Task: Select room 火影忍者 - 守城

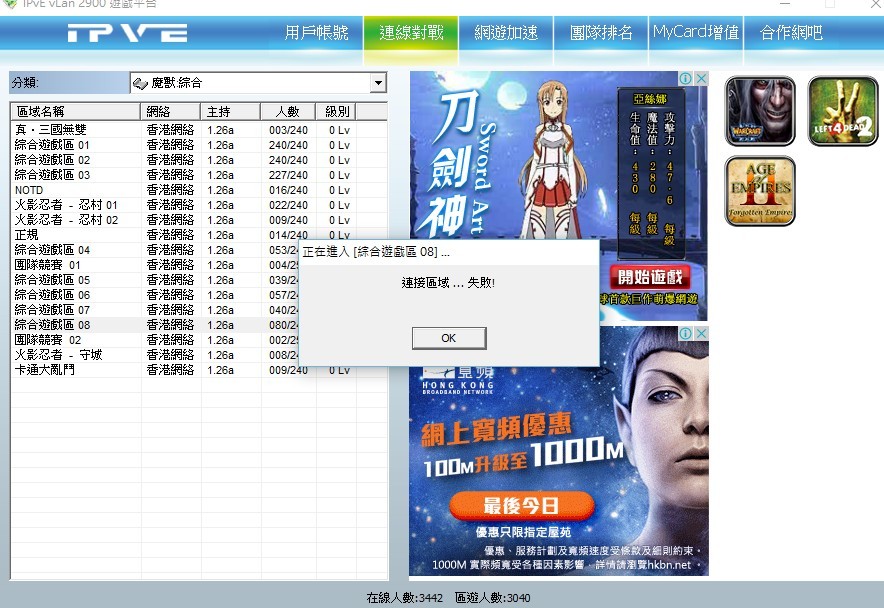Action: coord(155,355)
